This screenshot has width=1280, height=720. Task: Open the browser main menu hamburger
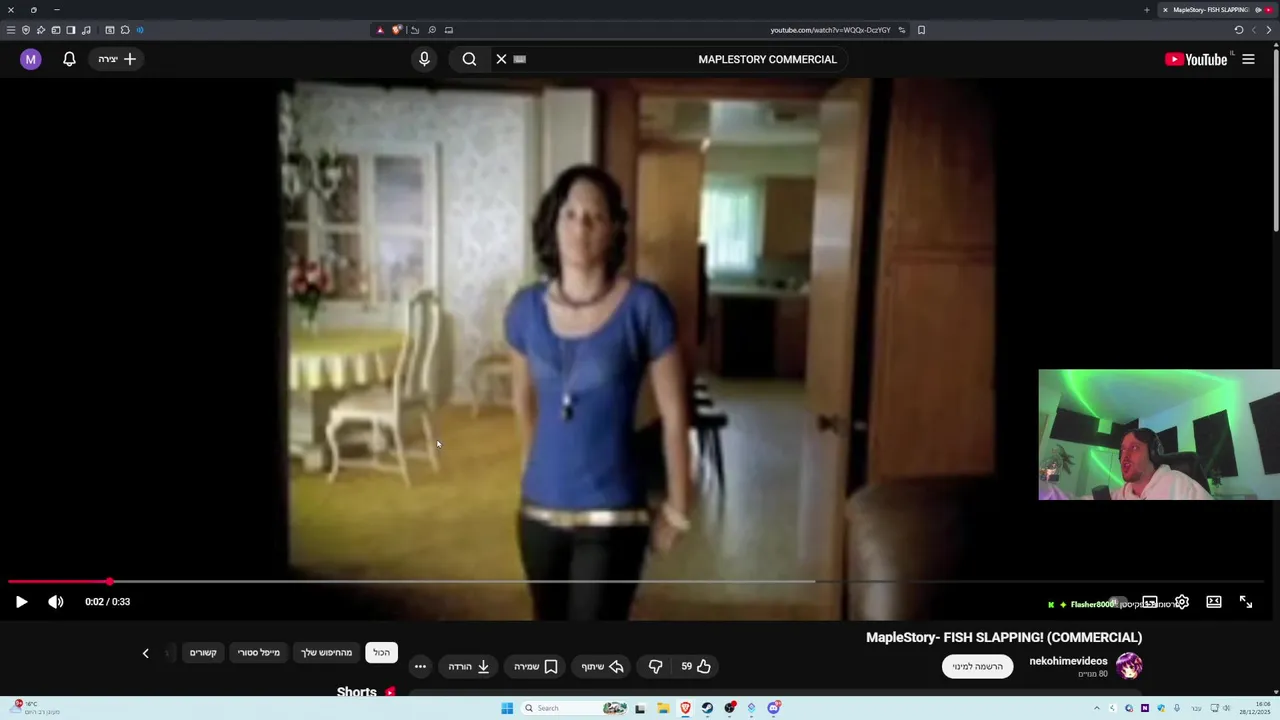tap(11, 30)
